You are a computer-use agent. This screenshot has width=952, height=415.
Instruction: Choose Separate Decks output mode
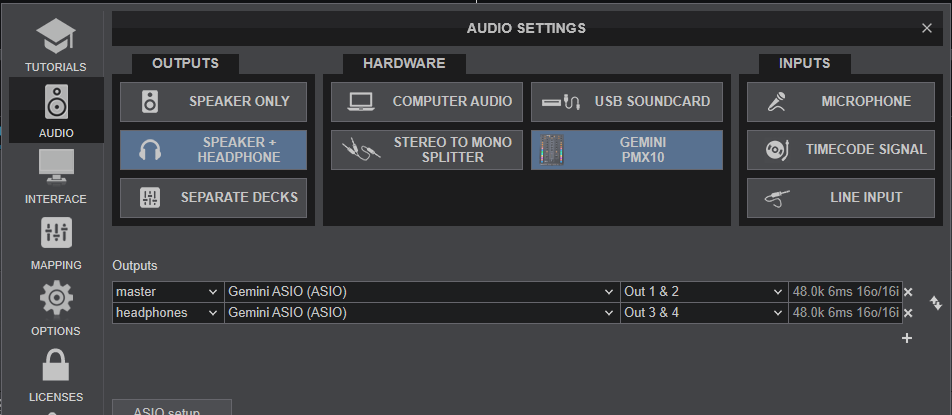point(213,197)
